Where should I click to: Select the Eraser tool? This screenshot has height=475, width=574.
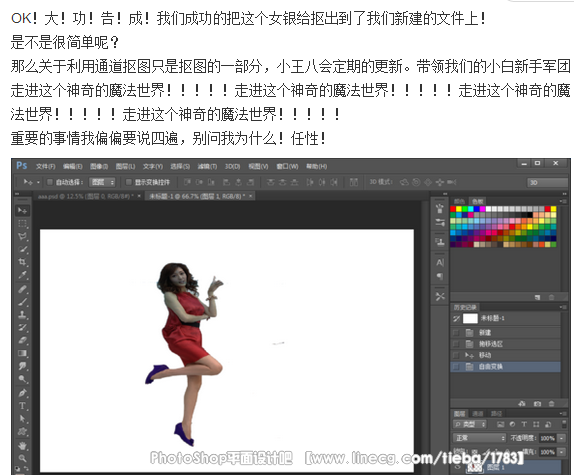pos(22,340)
